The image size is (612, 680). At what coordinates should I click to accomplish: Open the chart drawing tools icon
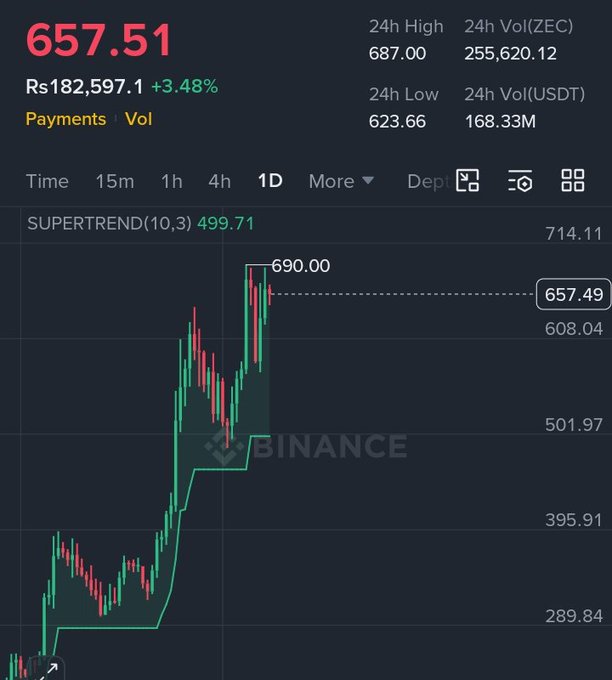[468, 180]
